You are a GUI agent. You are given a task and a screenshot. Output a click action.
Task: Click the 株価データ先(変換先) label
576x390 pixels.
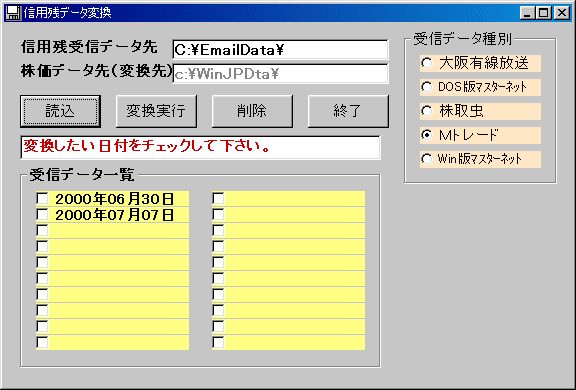tap(97, 71)
